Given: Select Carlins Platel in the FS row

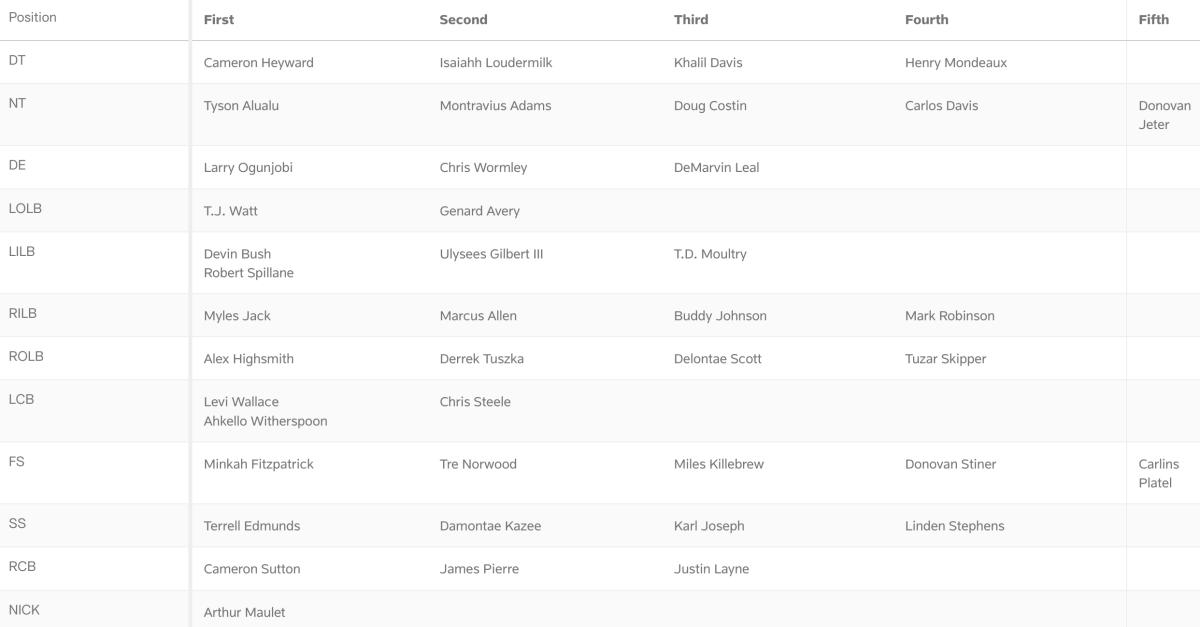Looking at the screenshot, I should click(1158, 474).
